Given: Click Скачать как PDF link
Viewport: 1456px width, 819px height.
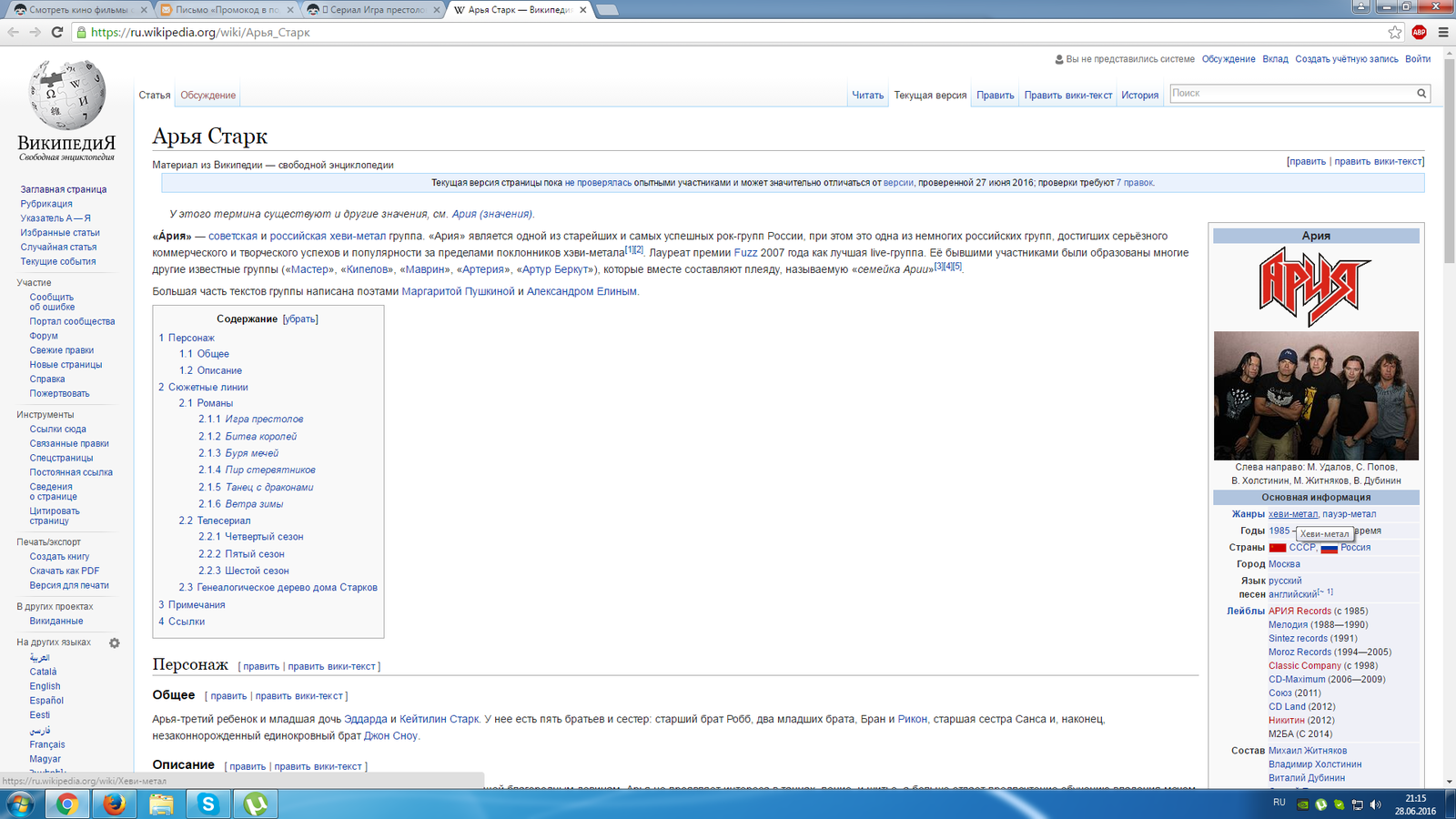Looking at the screenshot, I should (65, 571).
